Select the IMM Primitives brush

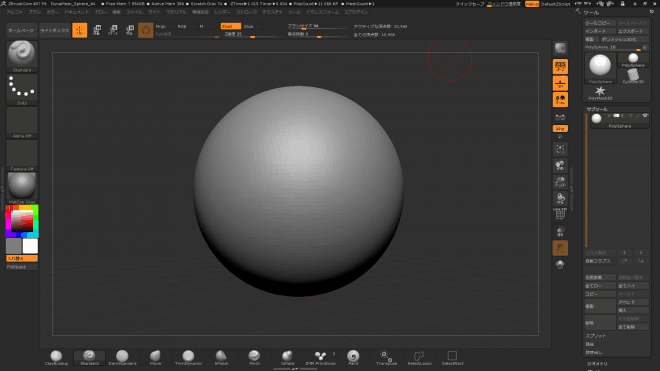pos(320,358)
